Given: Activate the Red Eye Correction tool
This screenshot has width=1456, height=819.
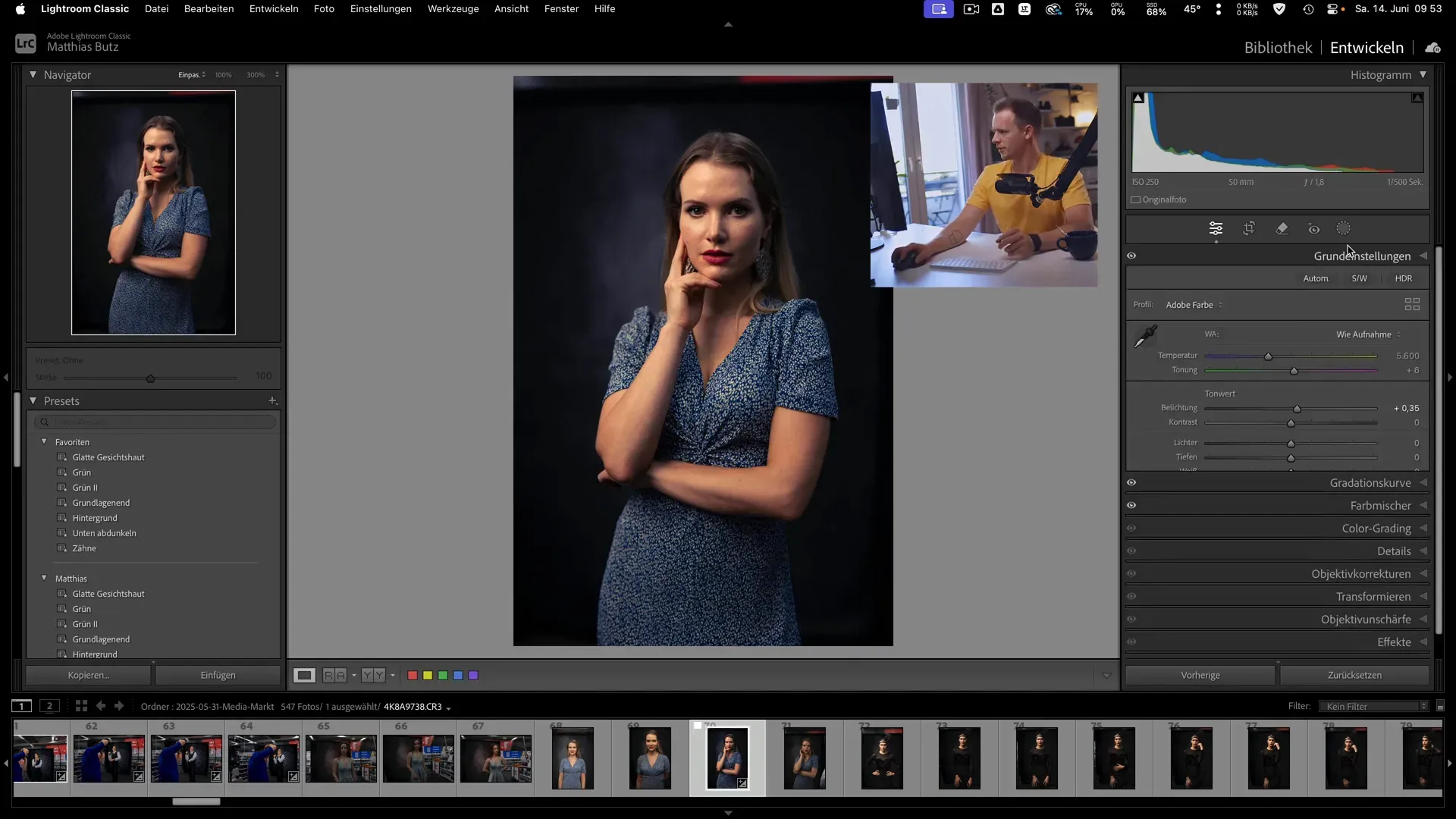Looking at the screenshot, I should (x=1313, y=228).
